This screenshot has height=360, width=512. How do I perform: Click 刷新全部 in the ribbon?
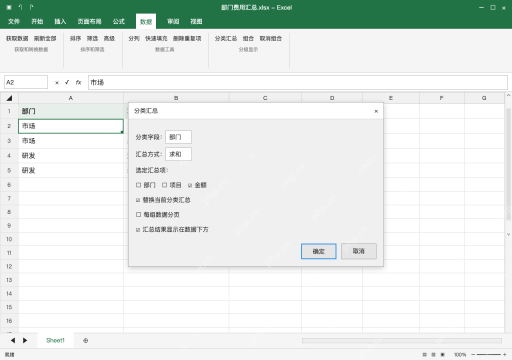pyautogui.click(x=45, y=39)
